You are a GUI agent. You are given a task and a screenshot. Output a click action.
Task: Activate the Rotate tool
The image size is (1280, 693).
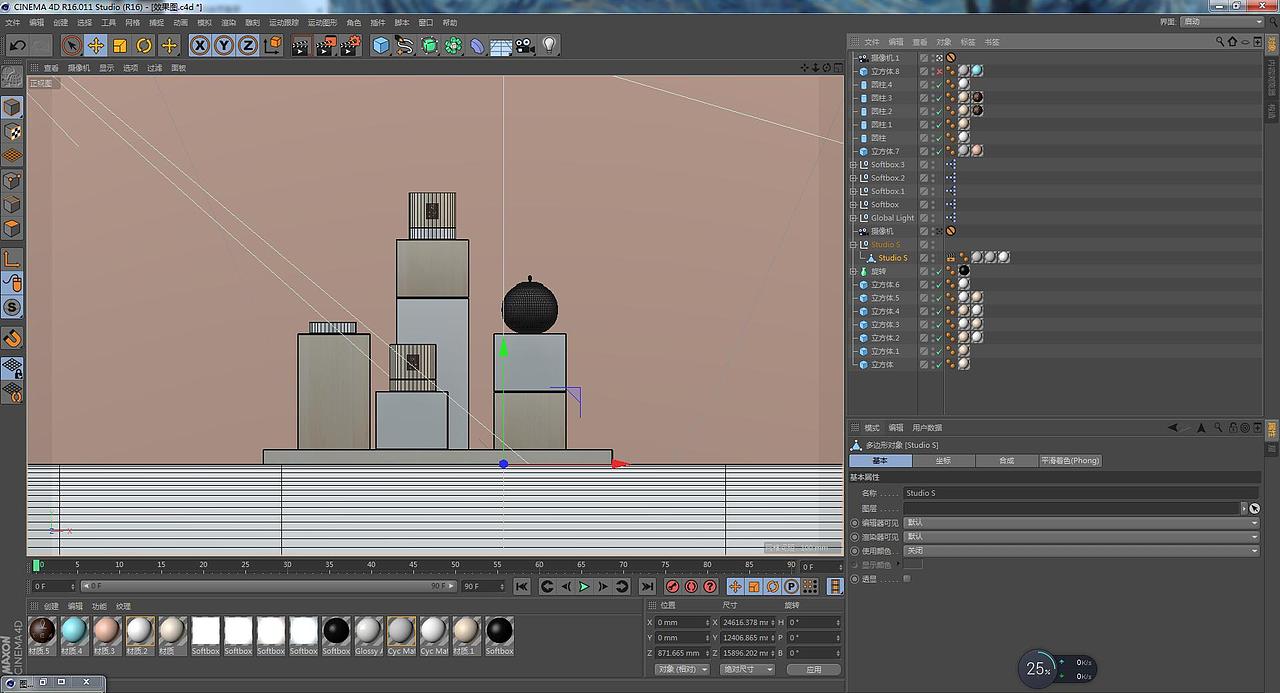(x=144, y=45)
